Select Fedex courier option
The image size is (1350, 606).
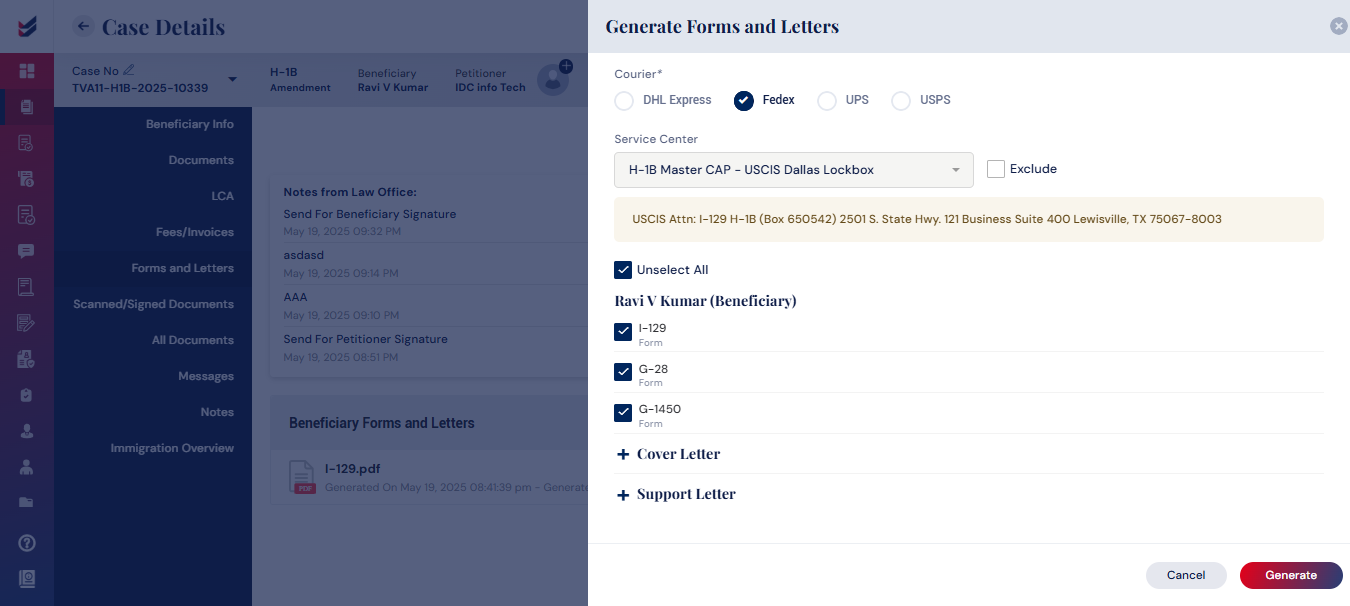tap(743, 101)
